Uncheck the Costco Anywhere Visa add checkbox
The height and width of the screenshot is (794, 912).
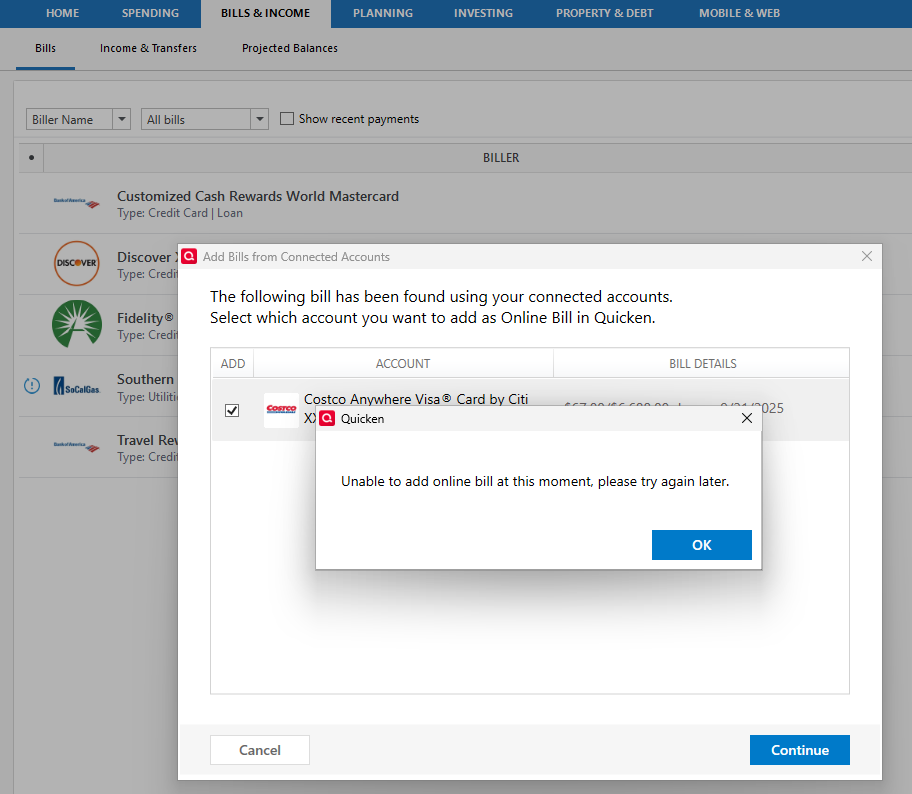232,411
